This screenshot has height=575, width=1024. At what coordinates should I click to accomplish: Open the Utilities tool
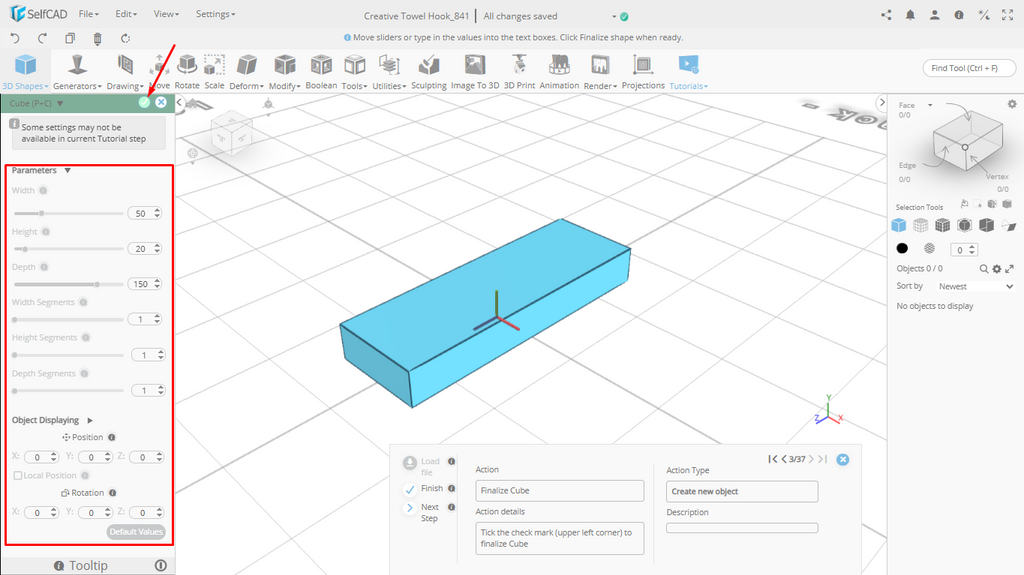tap(389, 72)
